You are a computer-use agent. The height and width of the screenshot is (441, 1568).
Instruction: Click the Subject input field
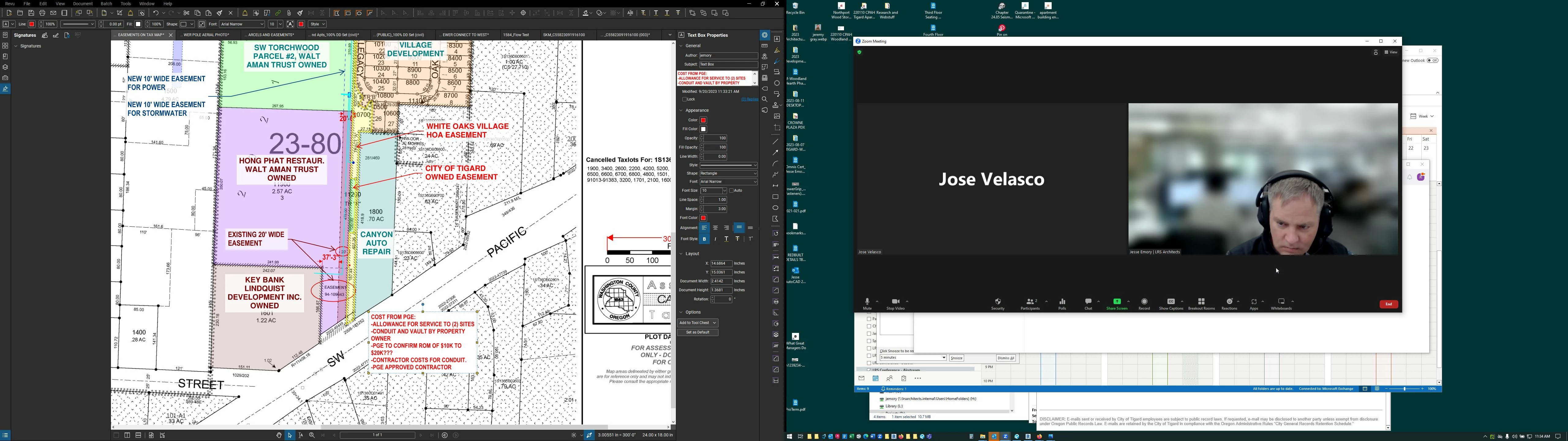coord(728,65)
